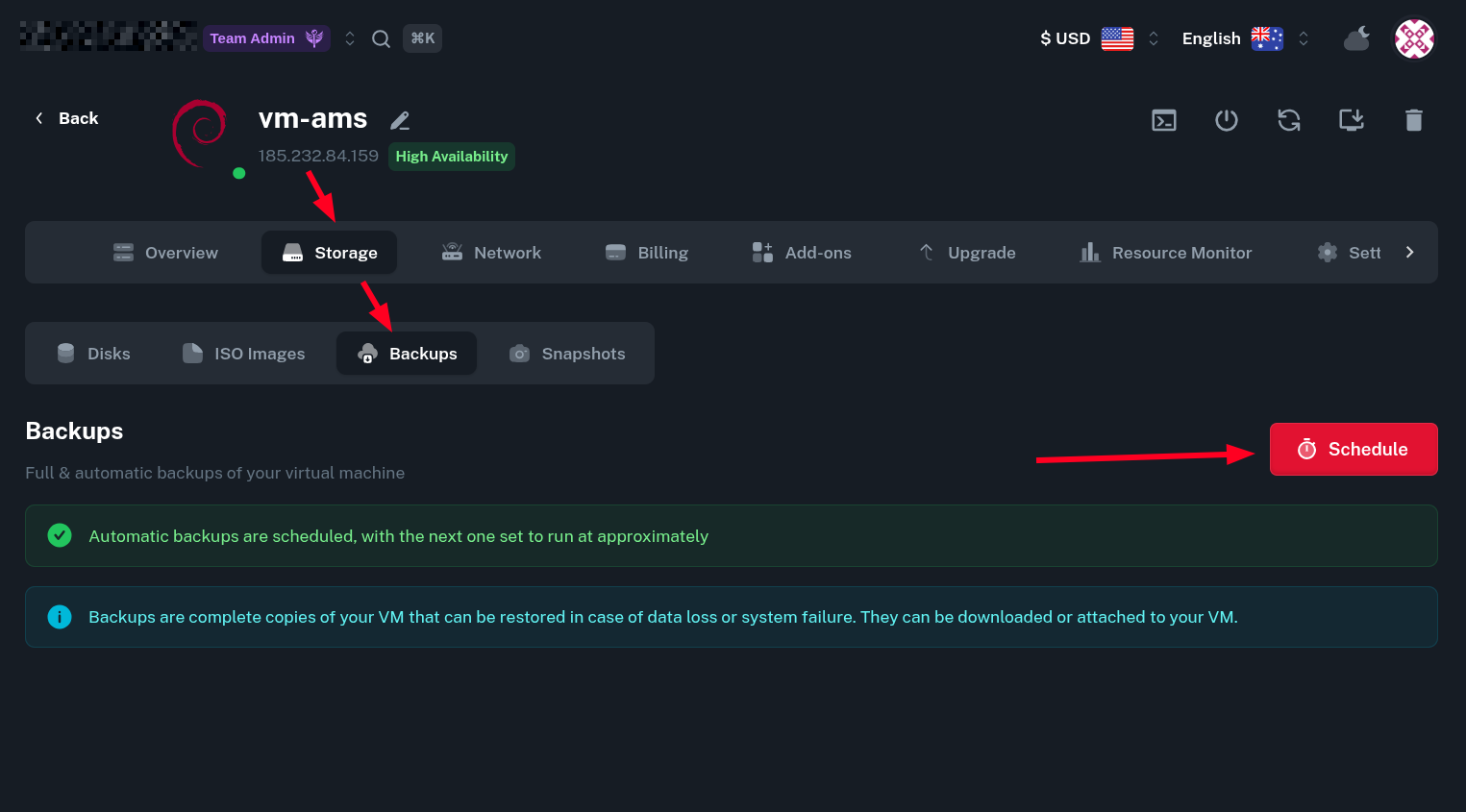Click the power button icon
The width and height of the screenshot is (1466, 812).
1226,120
